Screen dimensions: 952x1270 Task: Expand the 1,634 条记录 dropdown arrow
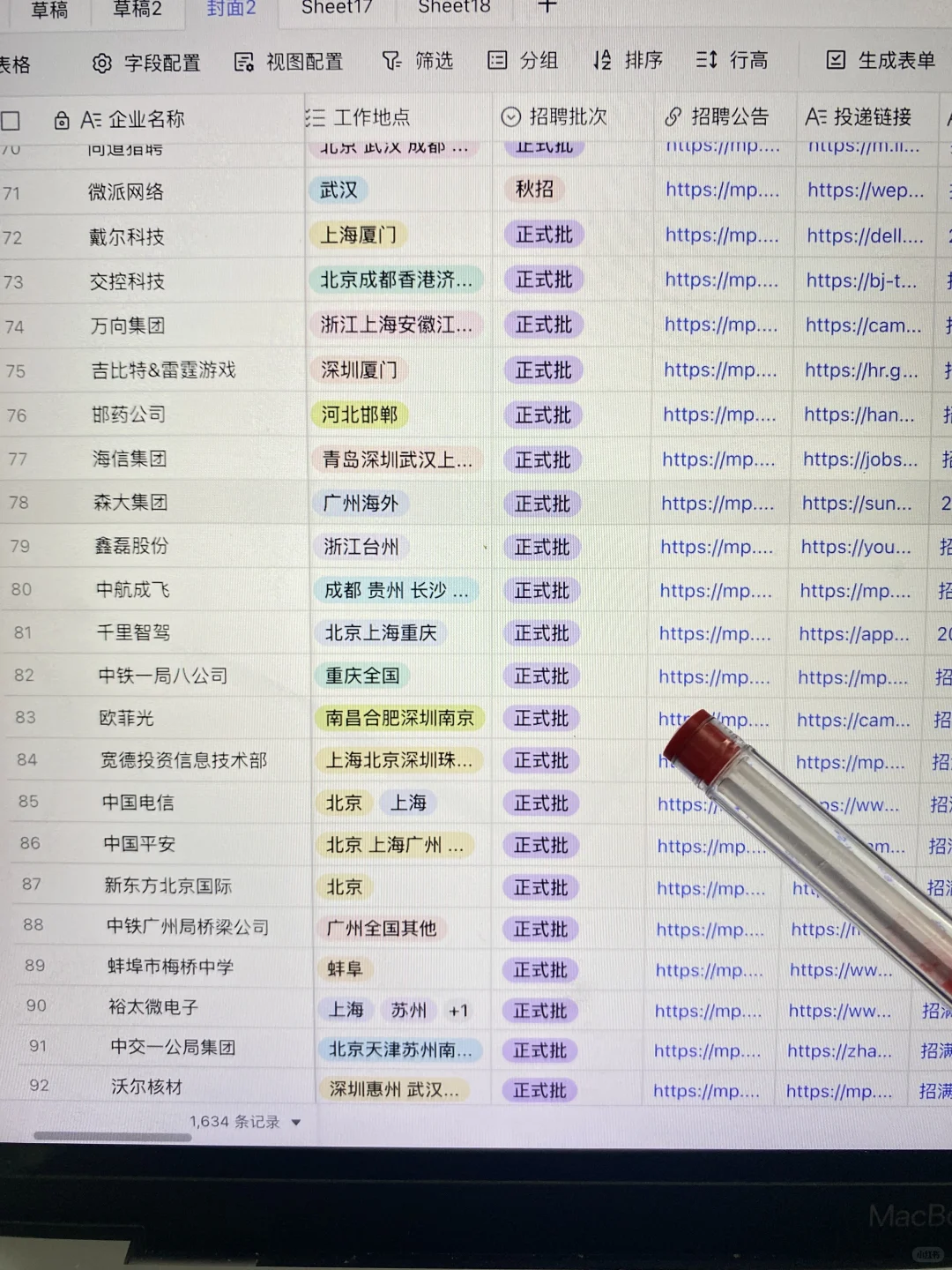(296, 1123)
